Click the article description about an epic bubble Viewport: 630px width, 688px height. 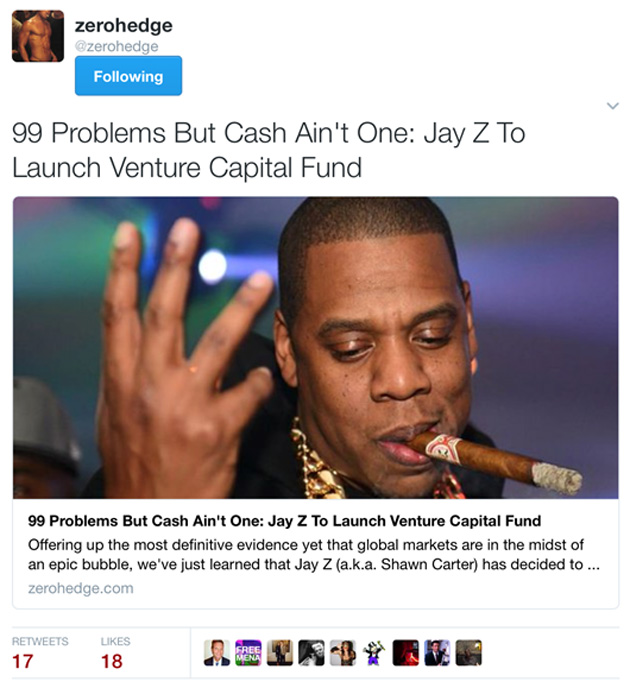pyautogui.click(x=313, y=555)
